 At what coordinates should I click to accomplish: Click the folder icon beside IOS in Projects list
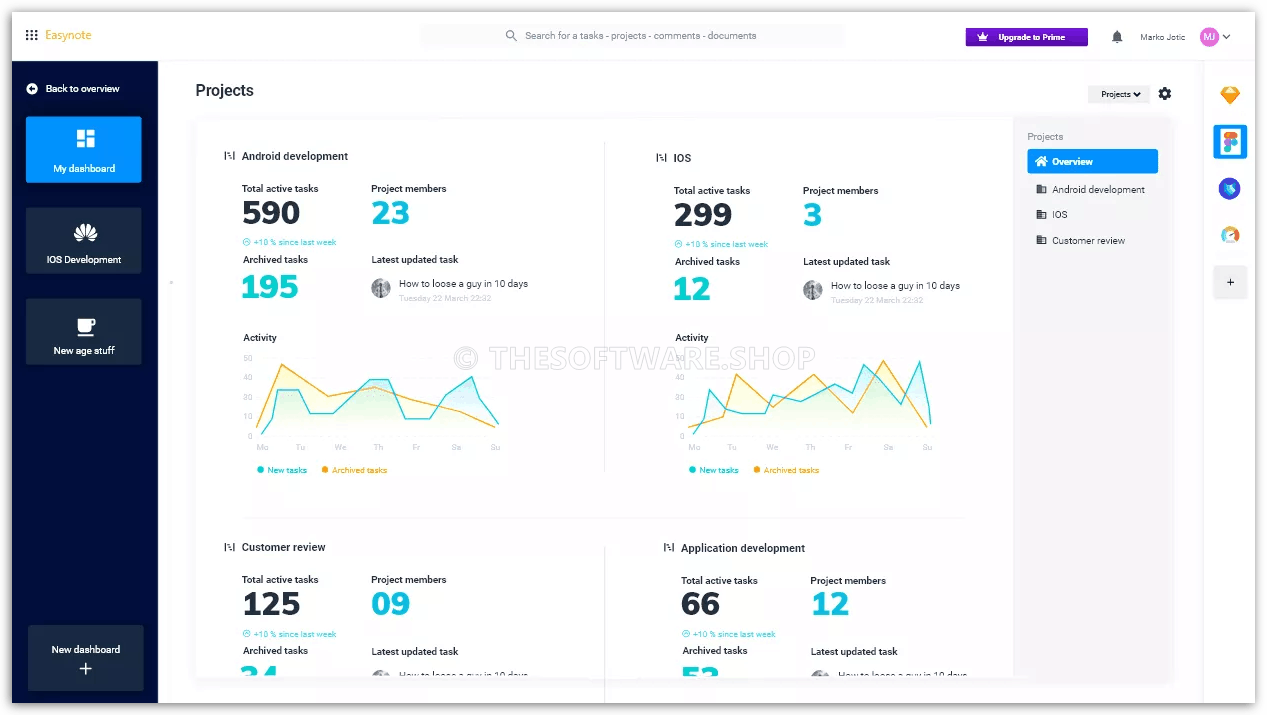[1041, 214]
